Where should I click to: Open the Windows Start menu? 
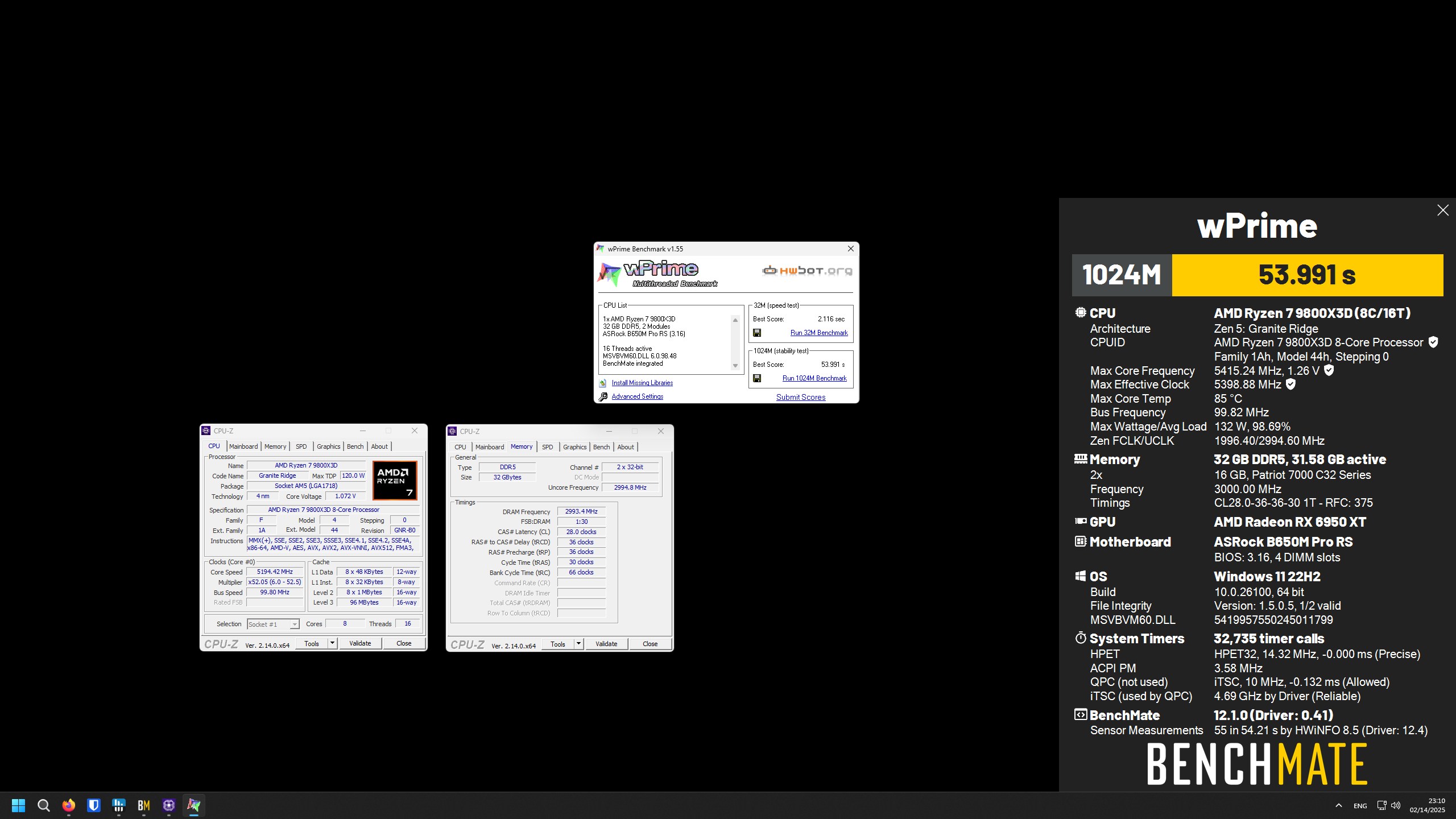click(18, 805)
